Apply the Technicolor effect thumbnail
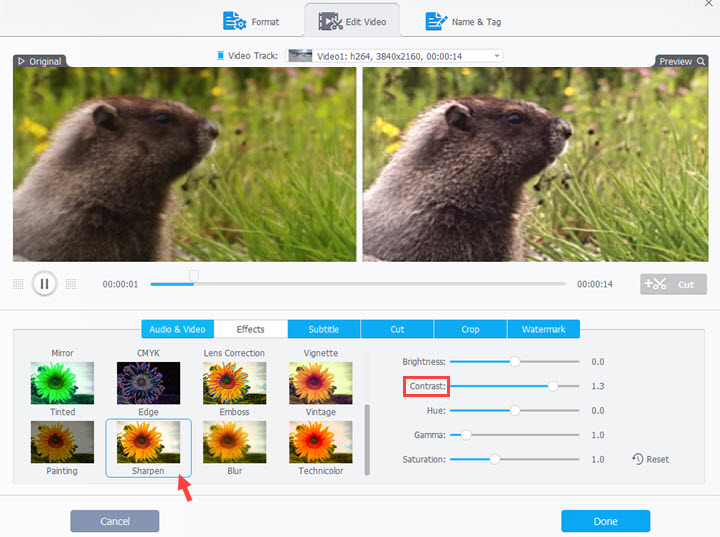This screenshot has width=720, height=537. (321, 442)
